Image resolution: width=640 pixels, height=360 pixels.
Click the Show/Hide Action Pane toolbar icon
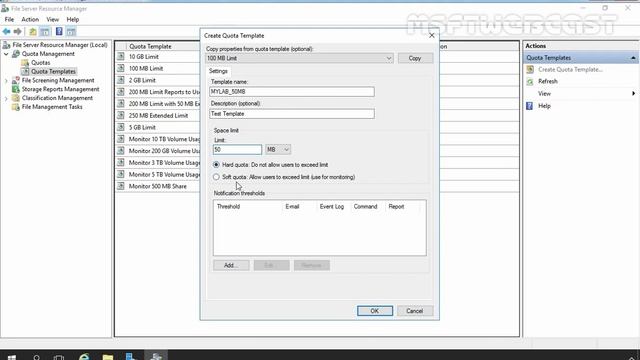tap(71, 31)
